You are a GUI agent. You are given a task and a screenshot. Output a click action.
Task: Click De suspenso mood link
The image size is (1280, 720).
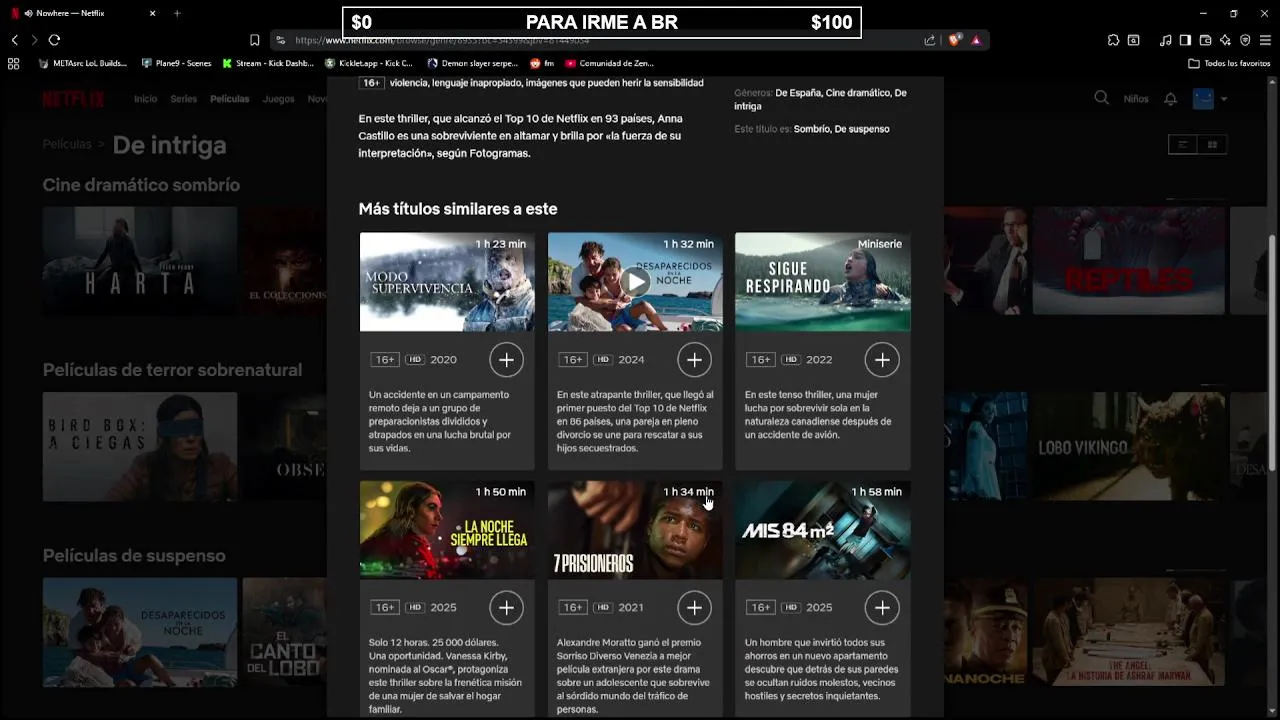(862, 129)
